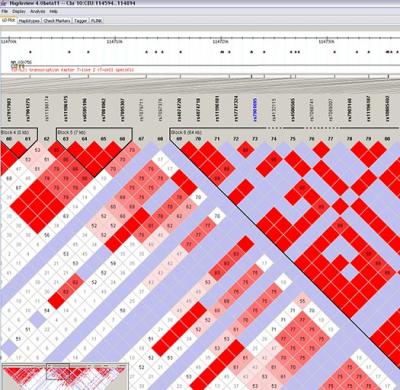
Task: Click marker number 76
Action: tap(312, 139)
